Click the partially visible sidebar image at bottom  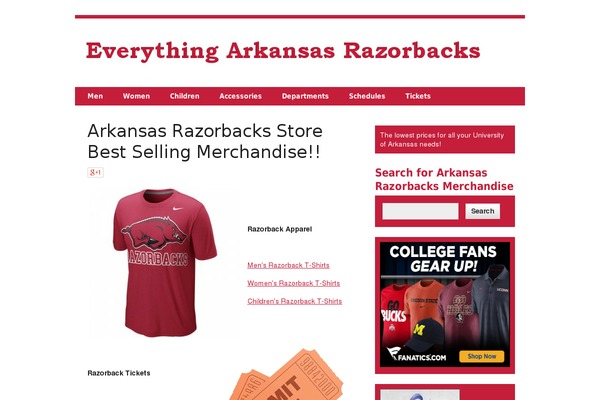coord(420,395)
